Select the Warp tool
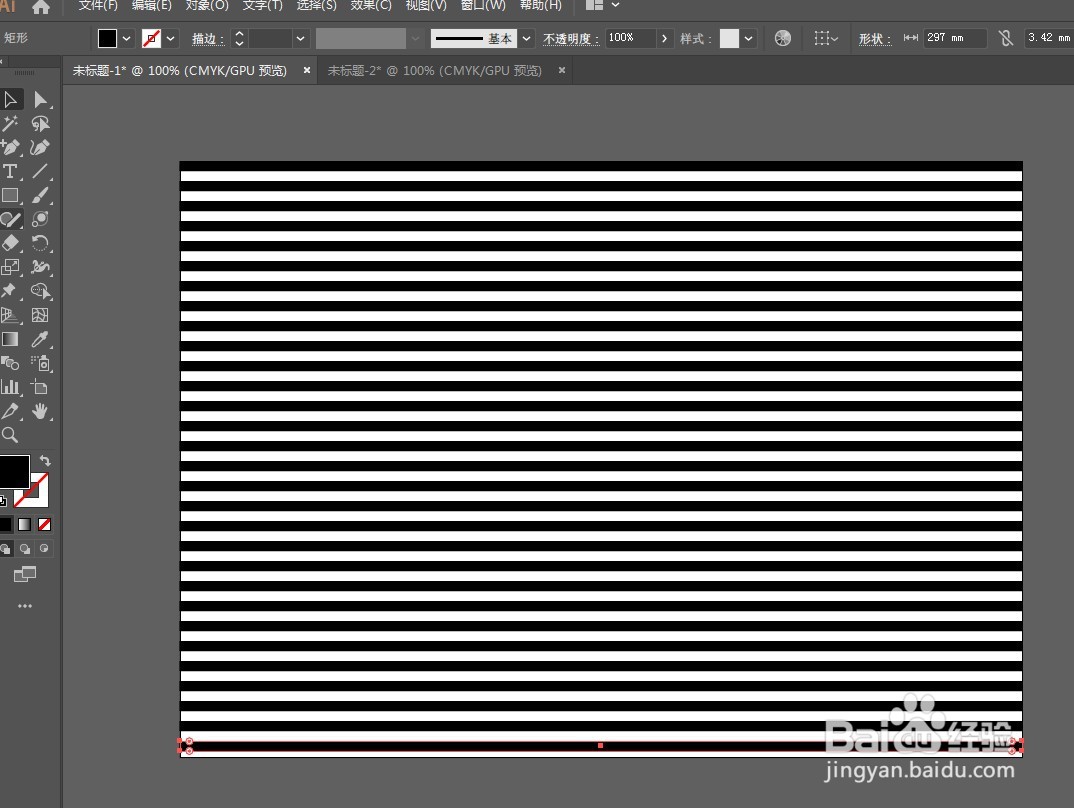Viewport: 1074px width, 808px height. click(x=40, y=267)
